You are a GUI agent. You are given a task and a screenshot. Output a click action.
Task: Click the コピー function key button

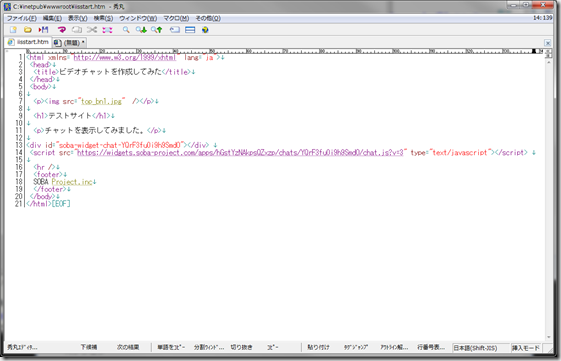[x=273, y=347]
